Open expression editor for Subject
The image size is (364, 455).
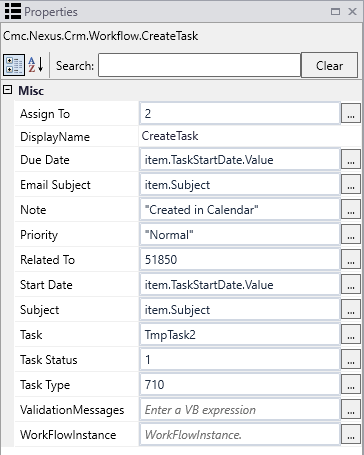[x=350, y=310]
